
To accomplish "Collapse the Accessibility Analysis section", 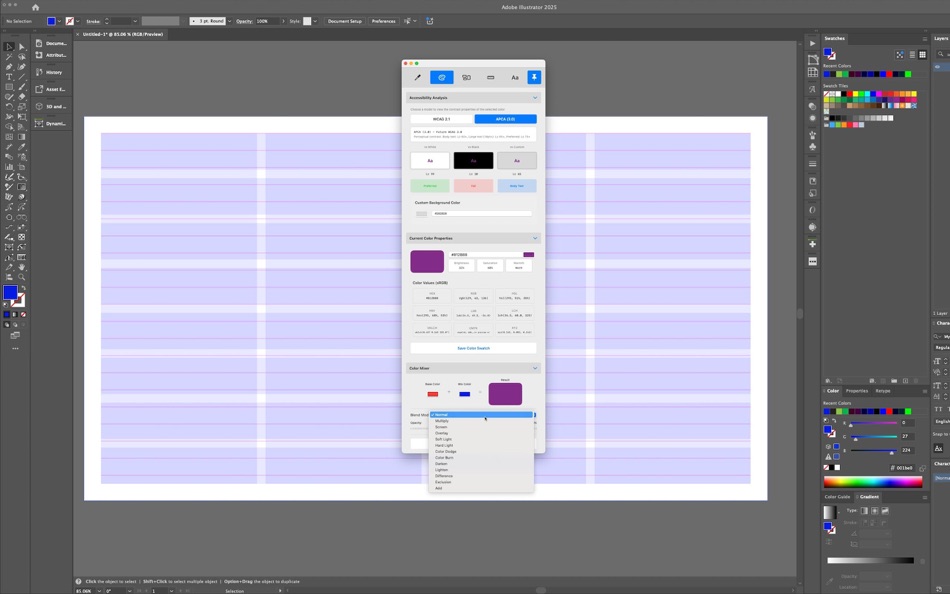I will 535,98.
